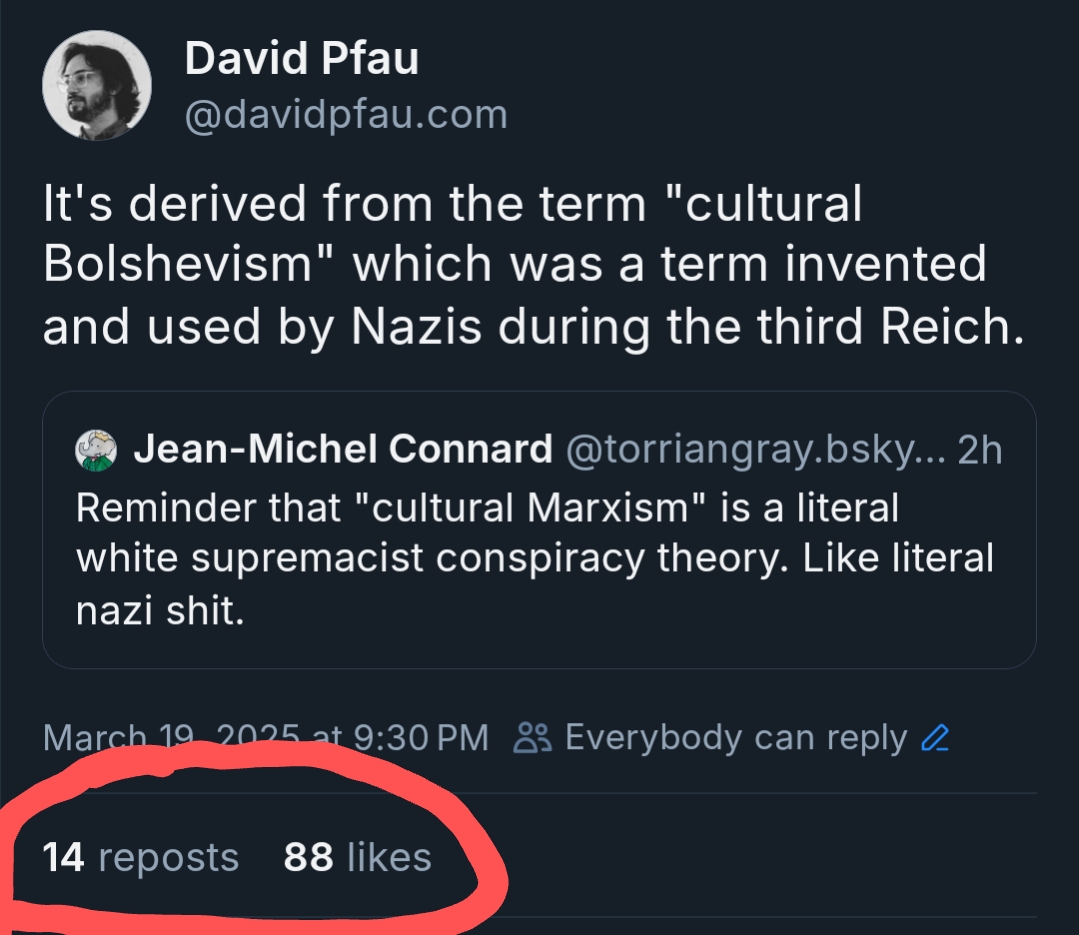Click the 2h timestamp on quoted post
The height and width of the screenshot is (935, 1079).
click(979, 450)
